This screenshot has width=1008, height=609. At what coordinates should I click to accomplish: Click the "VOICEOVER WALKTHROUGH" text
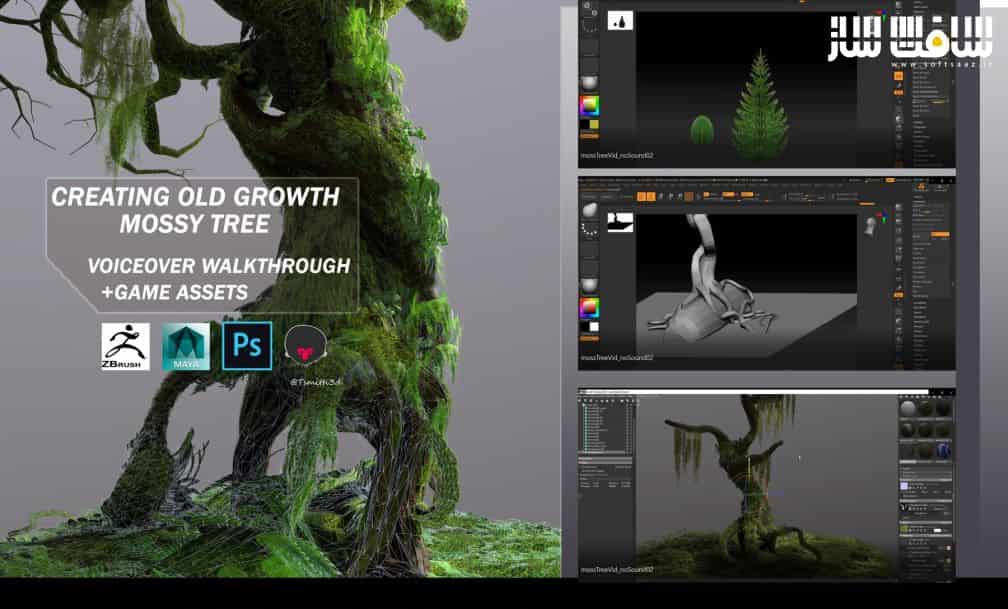(219, 266)
